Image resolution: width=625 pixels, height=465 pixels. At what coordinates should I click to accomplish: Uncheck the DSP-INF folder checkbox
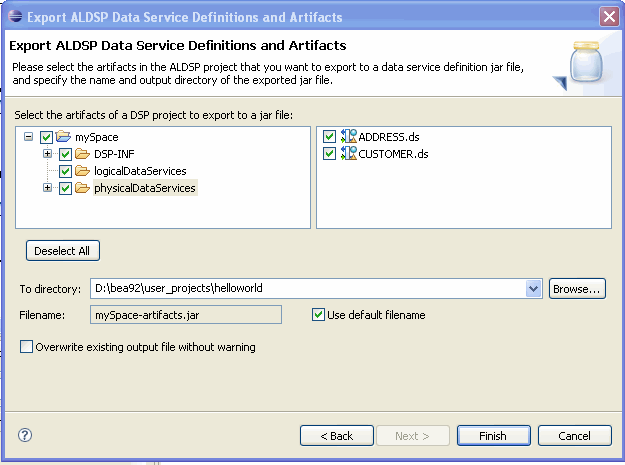(x=65, y=154)
